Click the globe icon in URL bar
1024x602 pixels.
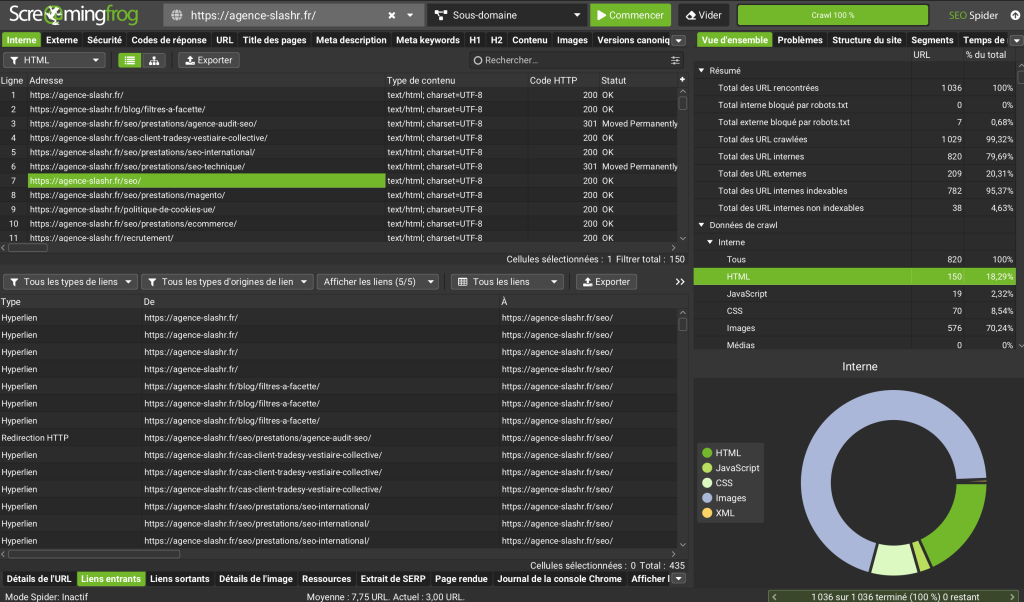pos(178,16)
